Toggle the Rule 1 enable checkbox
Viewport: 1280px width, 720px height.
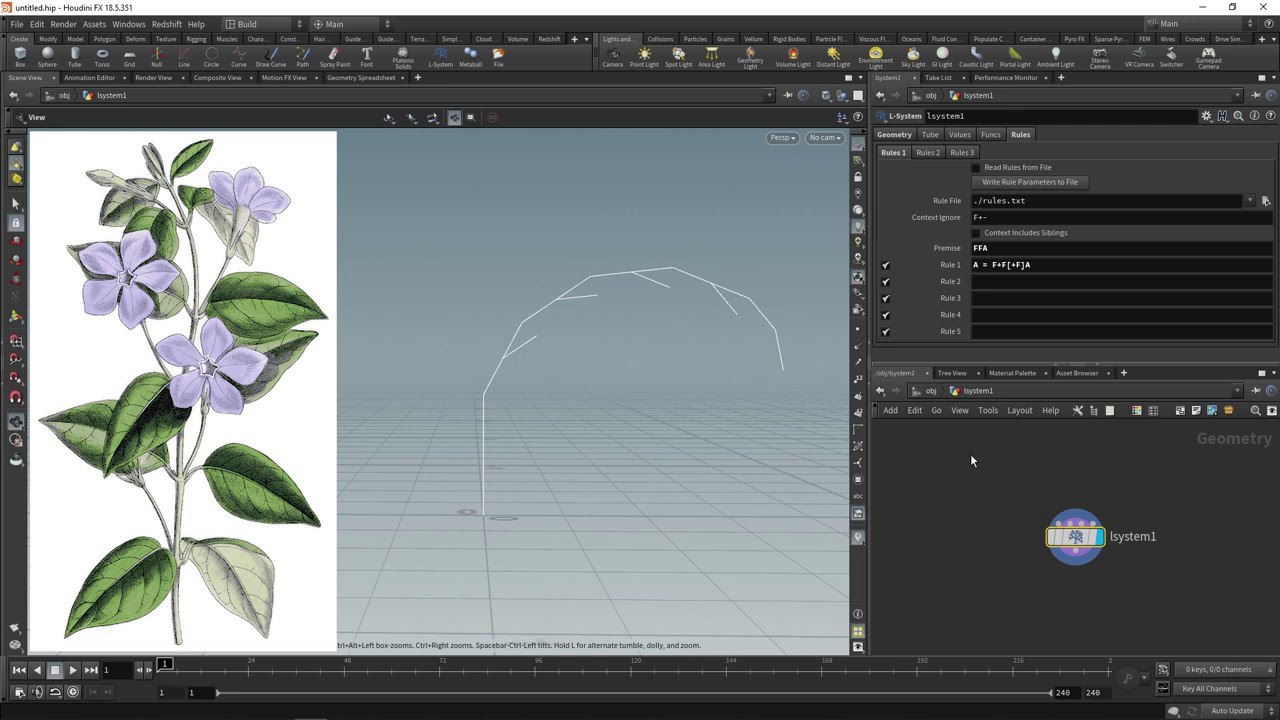[885, 265]
